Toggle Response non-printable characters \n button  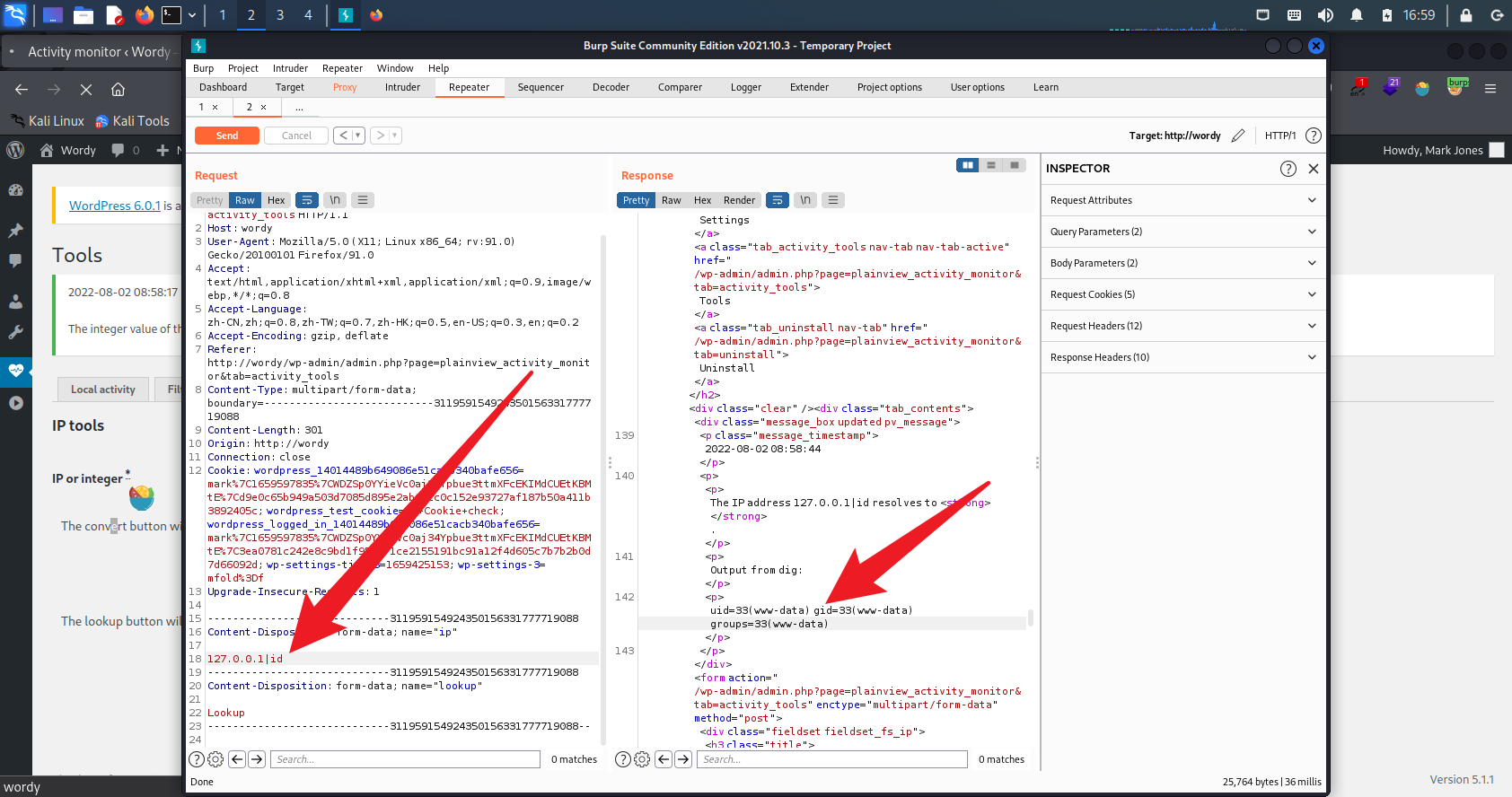[805, 200]
